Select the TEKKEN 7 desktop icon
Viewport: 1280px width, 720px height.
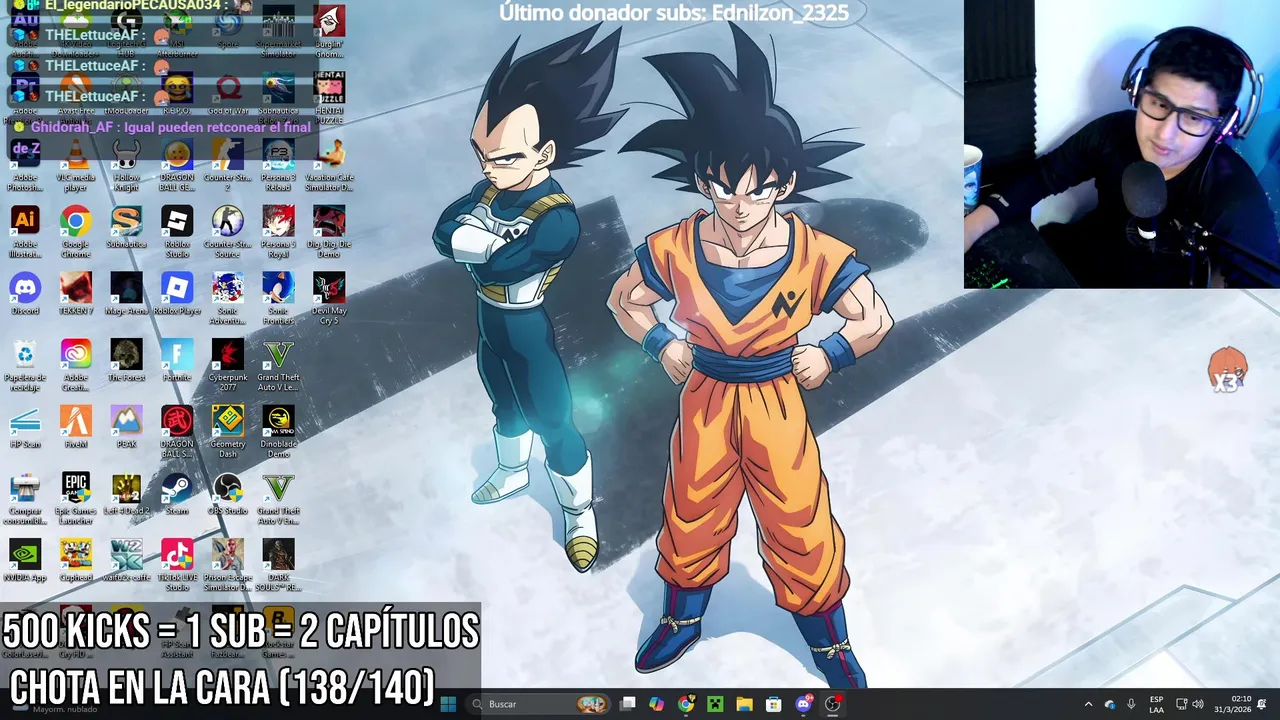tap(75, 294)
